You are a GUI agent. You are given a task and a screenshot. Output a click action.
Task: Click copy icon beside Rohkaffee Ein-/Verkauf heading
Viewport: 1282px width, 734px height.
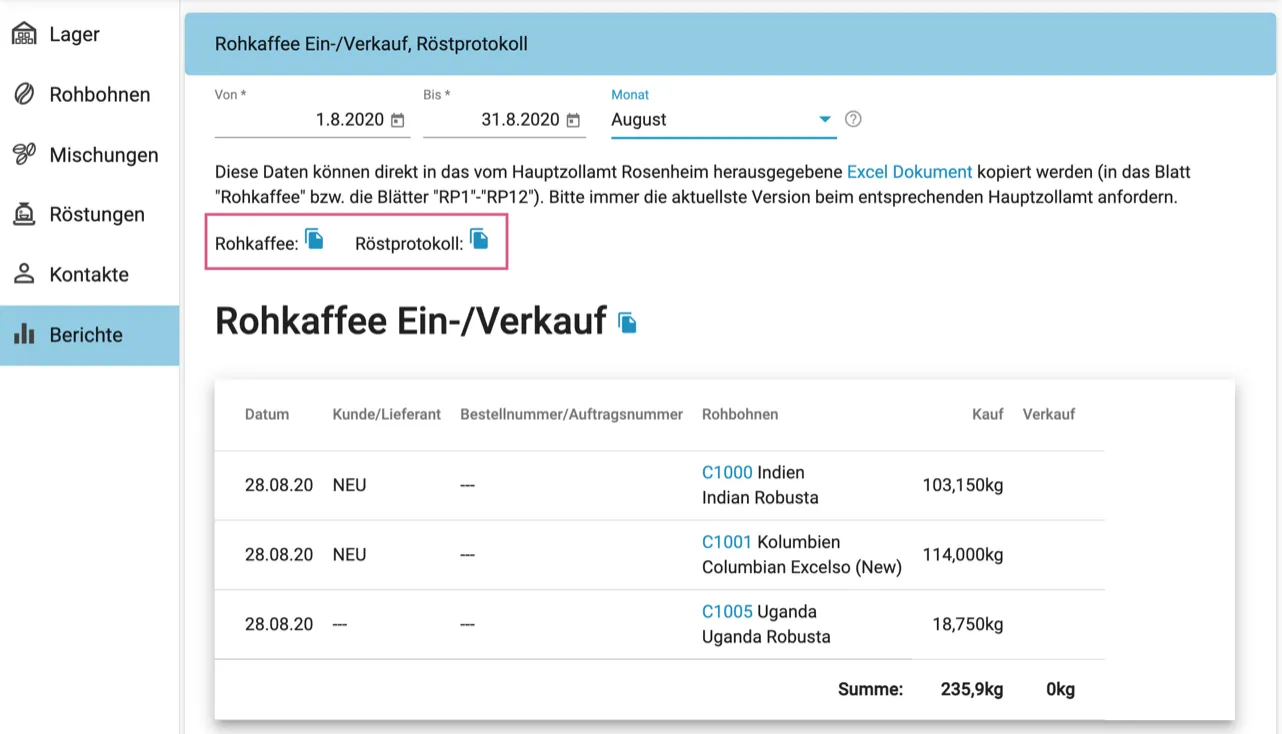click(x=627, y=322)
